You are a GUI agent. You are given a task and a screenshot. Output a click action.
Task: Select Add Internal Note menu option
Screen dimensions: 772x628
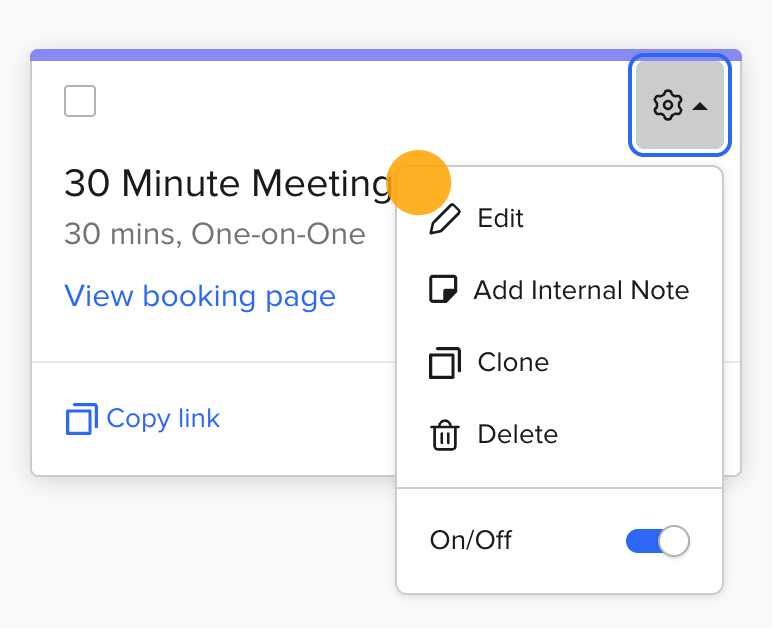pyautogui.click(x=559, y=290)
